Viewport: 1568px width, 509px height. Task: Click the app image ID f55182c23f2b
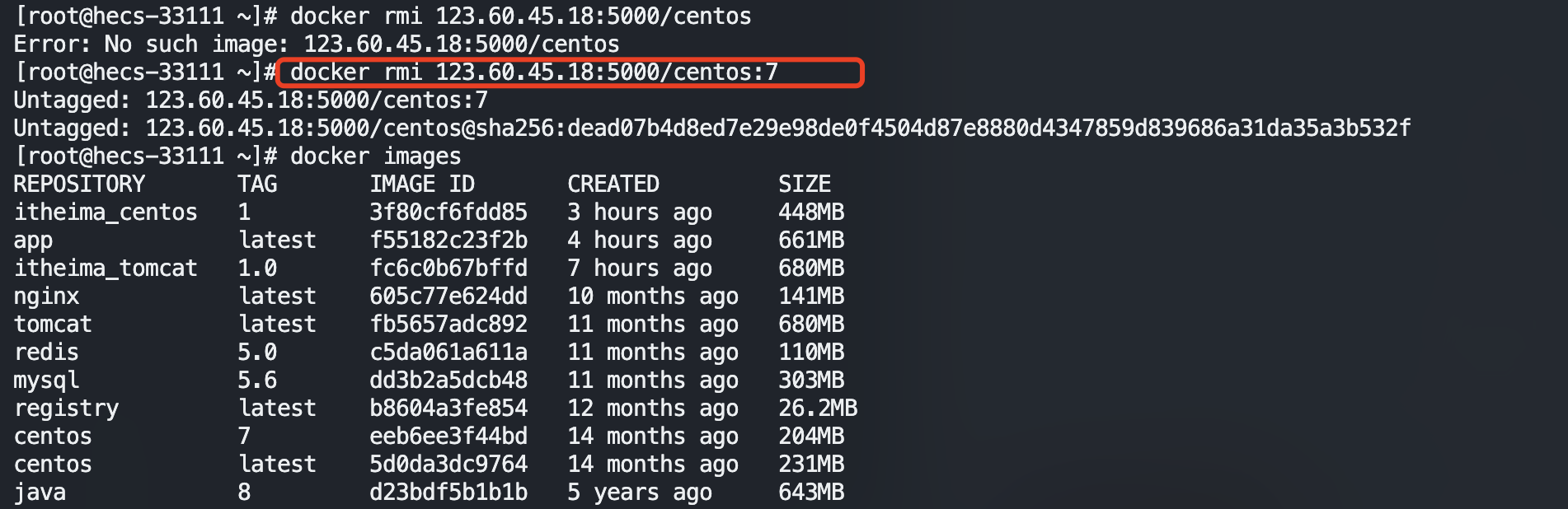point(448,240)
